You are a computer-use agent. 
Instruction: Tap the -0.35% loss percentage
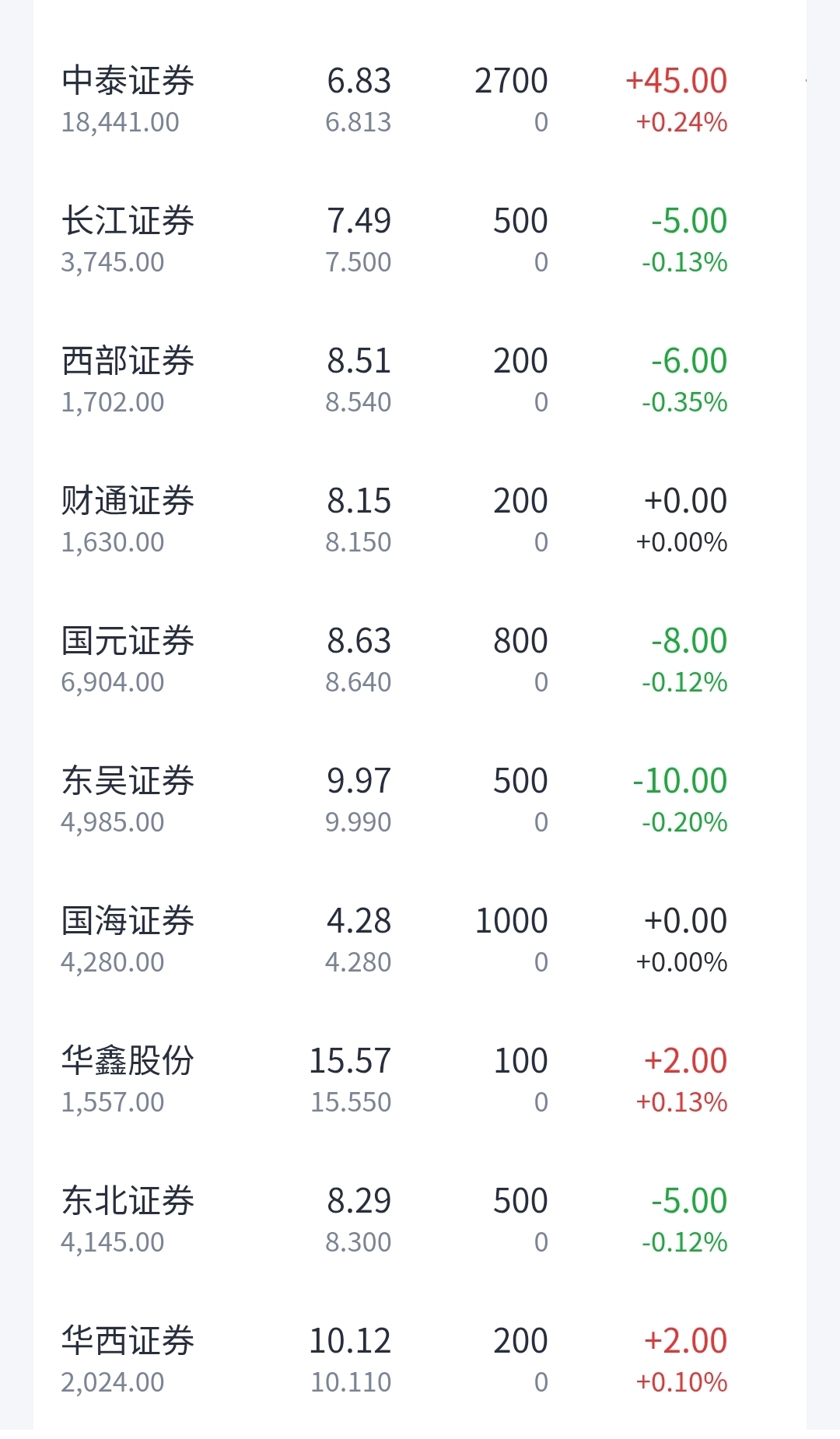click(684, 402)
